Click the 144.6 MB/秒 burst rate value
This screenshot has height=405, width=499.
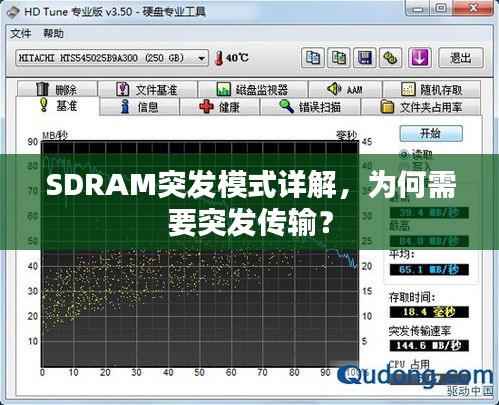[429, 345]
